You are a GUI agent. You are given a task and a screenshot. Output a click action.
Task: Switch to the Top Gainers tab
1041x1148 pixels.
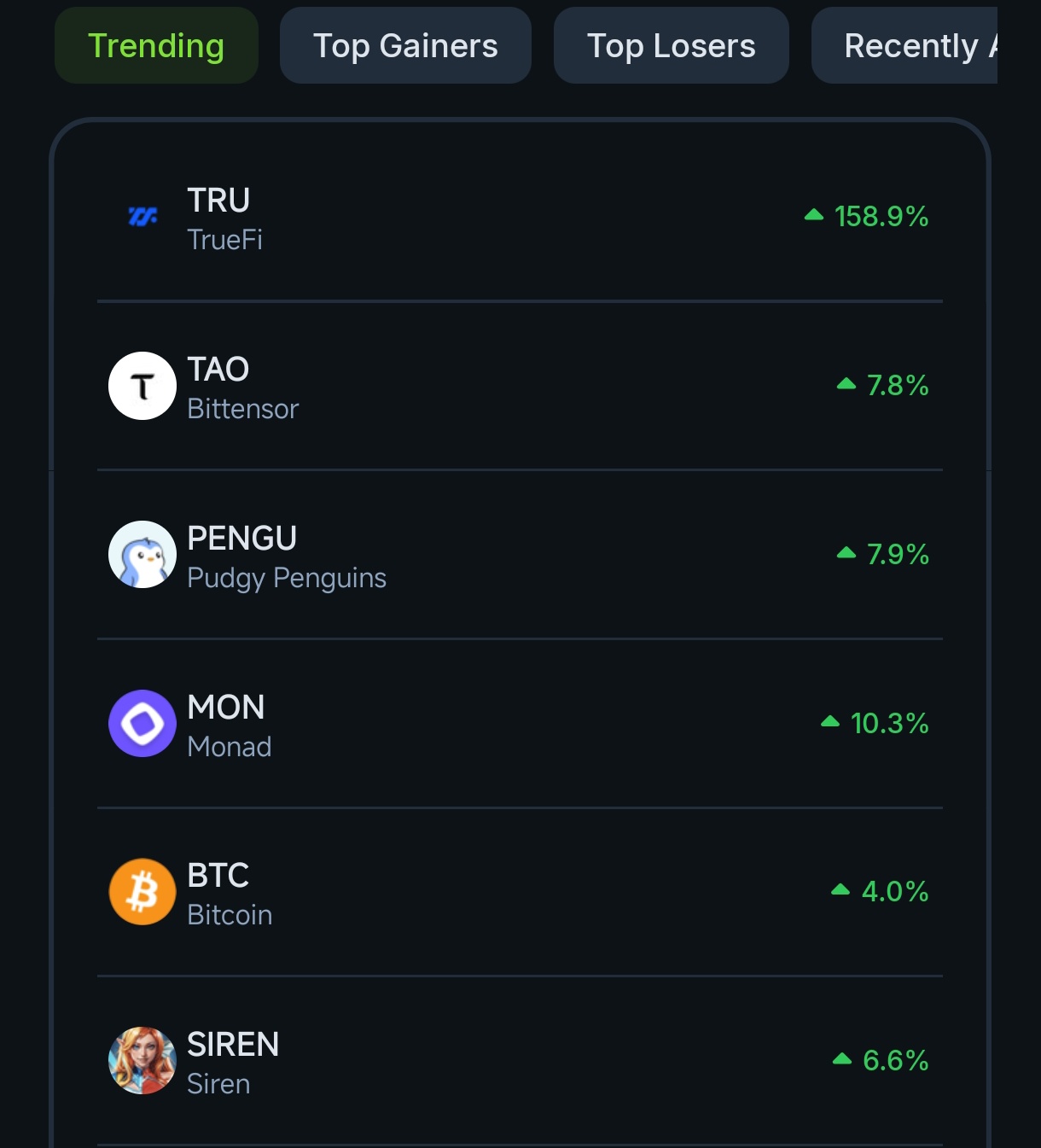[405, 46]
